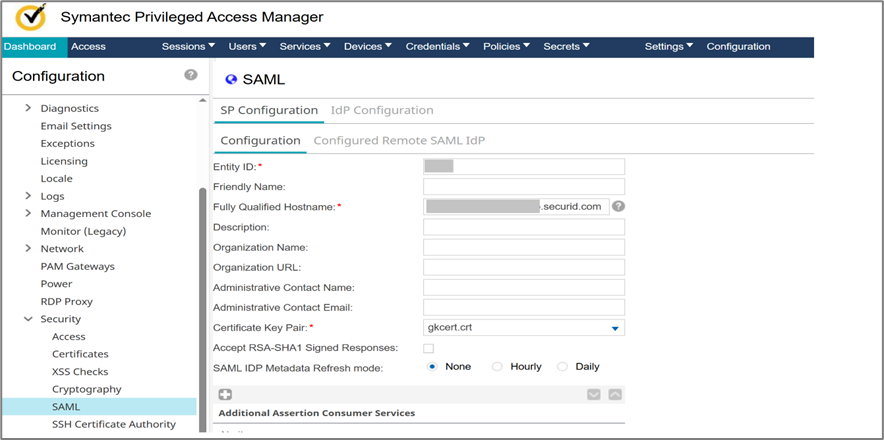Image resolution: width=884 pixels, height=440 pixels.
Task: Open Configured Remote SAML IdP tab
Action: [399, 140]
